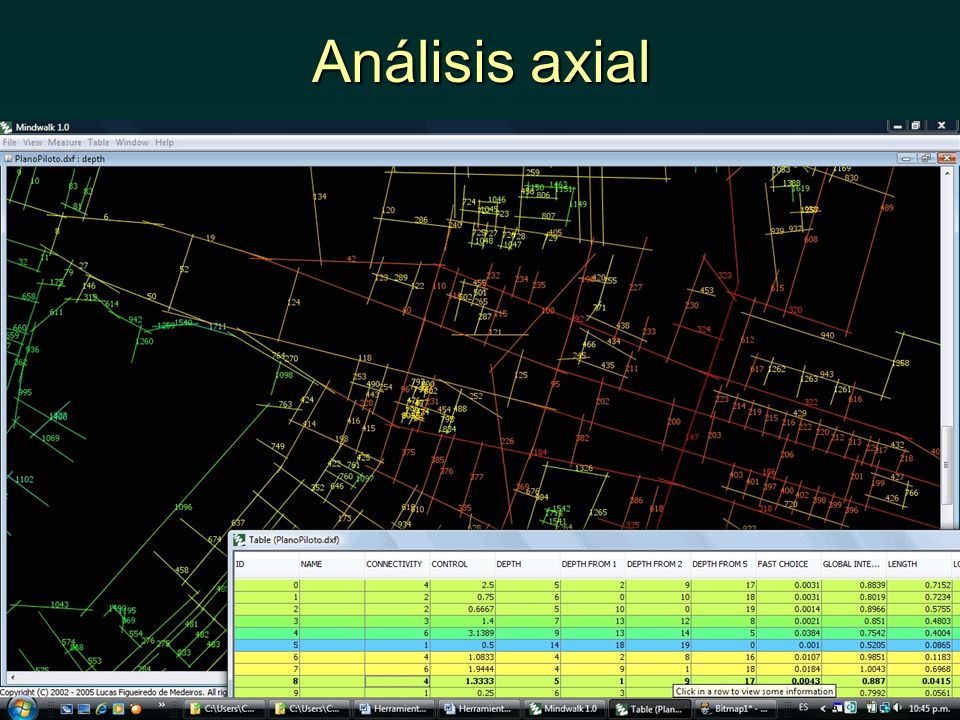Viewport: 960px width, 720px height.
Task: Select the blue table row with ID 5
Action: pos(596,645)
